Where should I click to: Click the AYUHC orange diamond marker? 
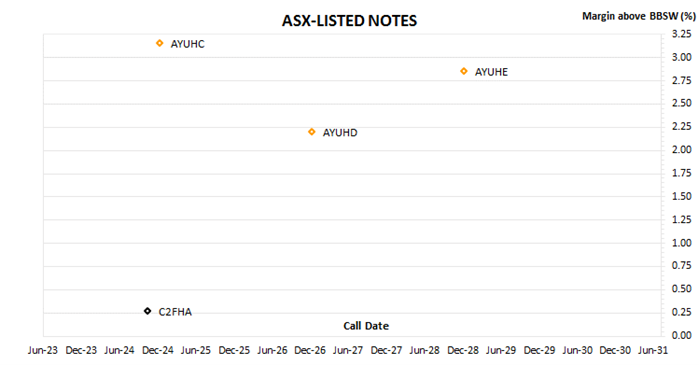160,43
